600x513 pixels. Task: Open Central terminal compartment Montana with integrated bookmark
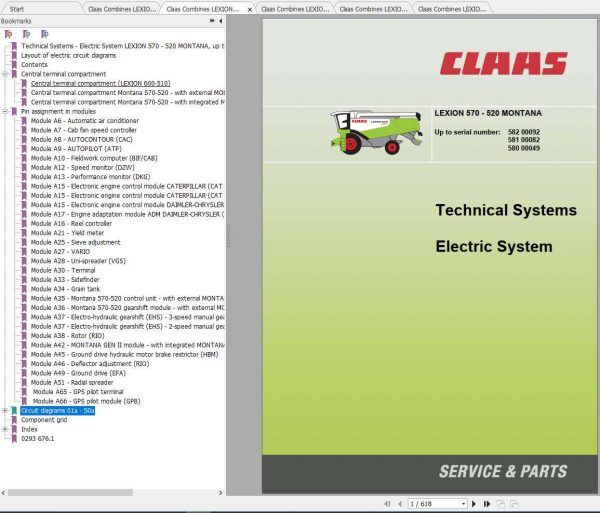click(x=127, y=102)
